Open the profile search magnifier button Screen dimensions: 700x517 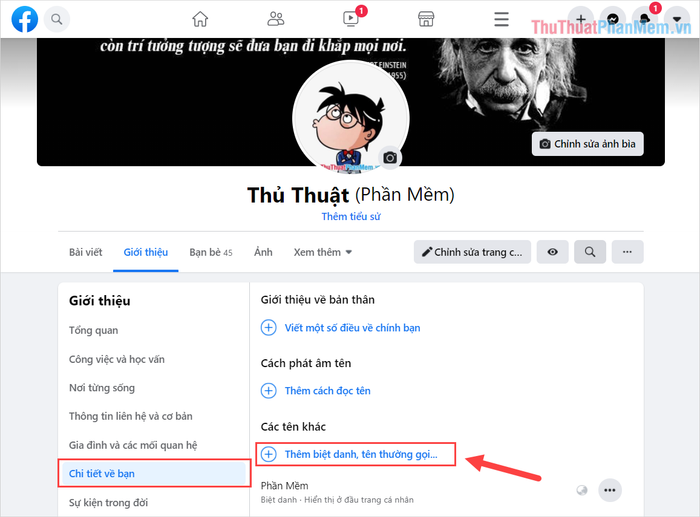tap(590, 252)
